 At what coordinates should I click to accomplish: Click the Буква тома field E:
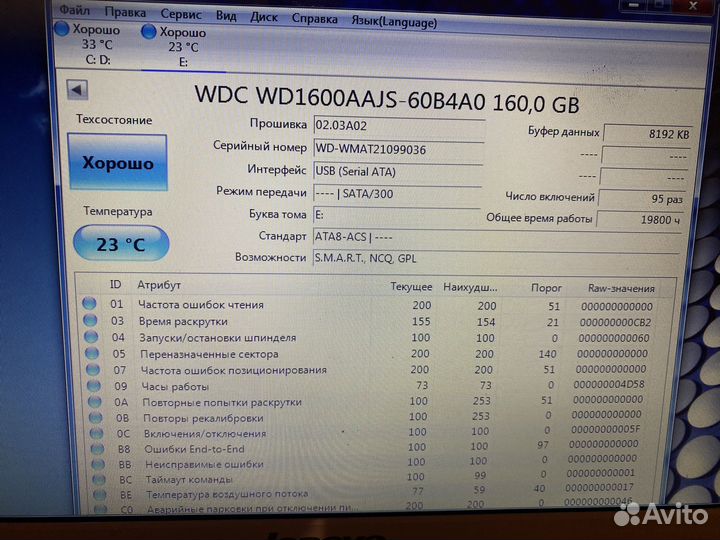(x=397, y=216)
